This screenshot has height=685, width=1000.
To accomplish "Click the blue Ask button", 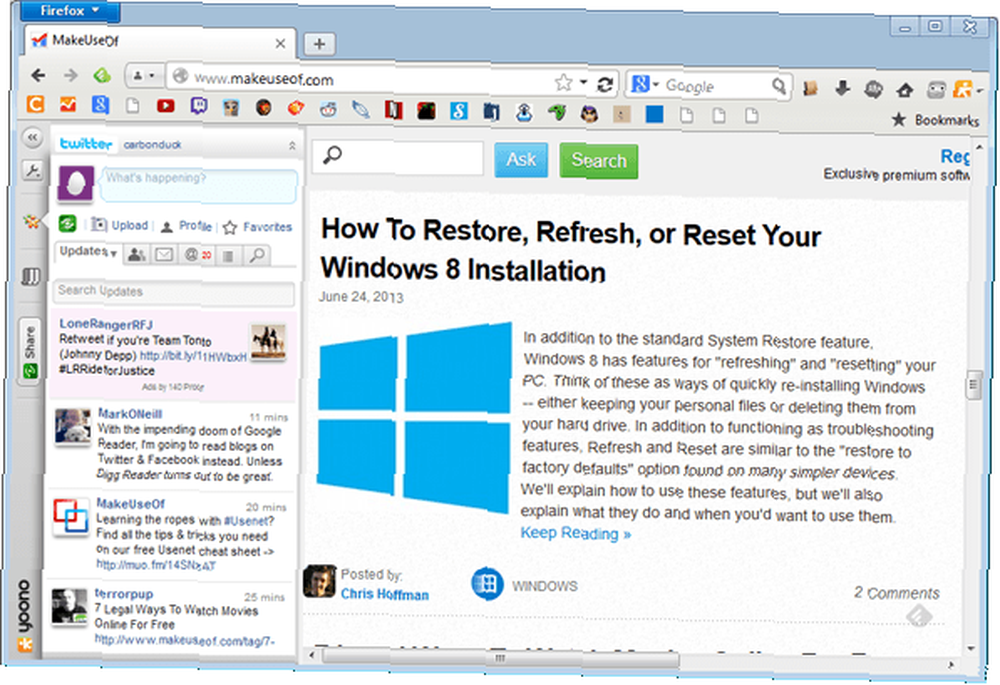I will (x=521, y=159).
